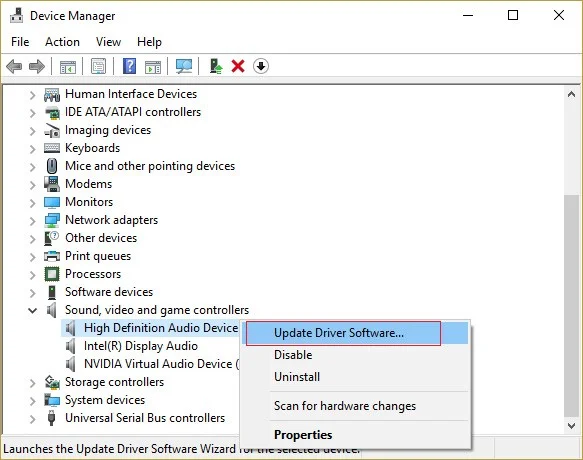Screen dimensions: 583x460
Task: Expand the Network adapters category
Action: tap(33, 221)
